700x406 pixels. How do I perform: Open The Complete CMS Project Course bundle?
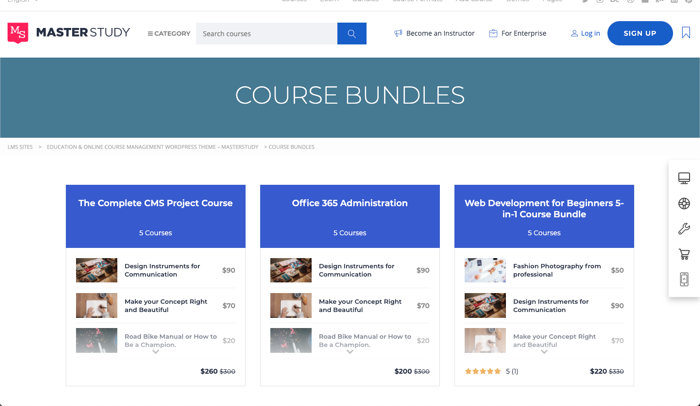pos(155,203)
